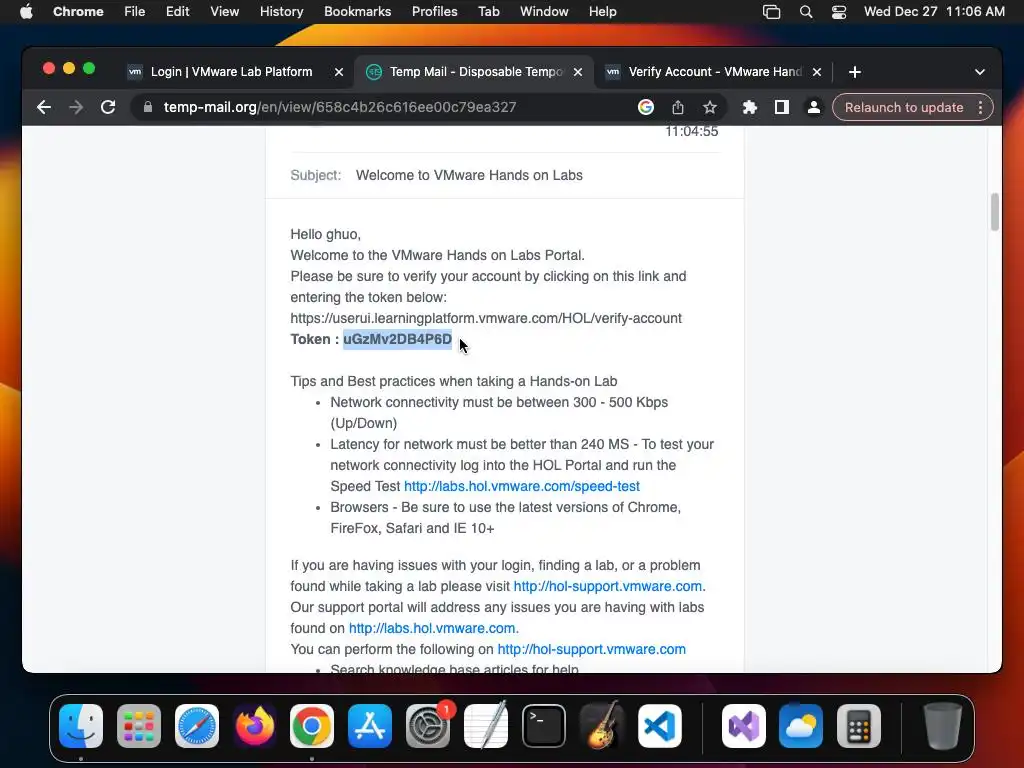
Task: Click Chrome icon in the Dock
Action: [x=312, y=726]
